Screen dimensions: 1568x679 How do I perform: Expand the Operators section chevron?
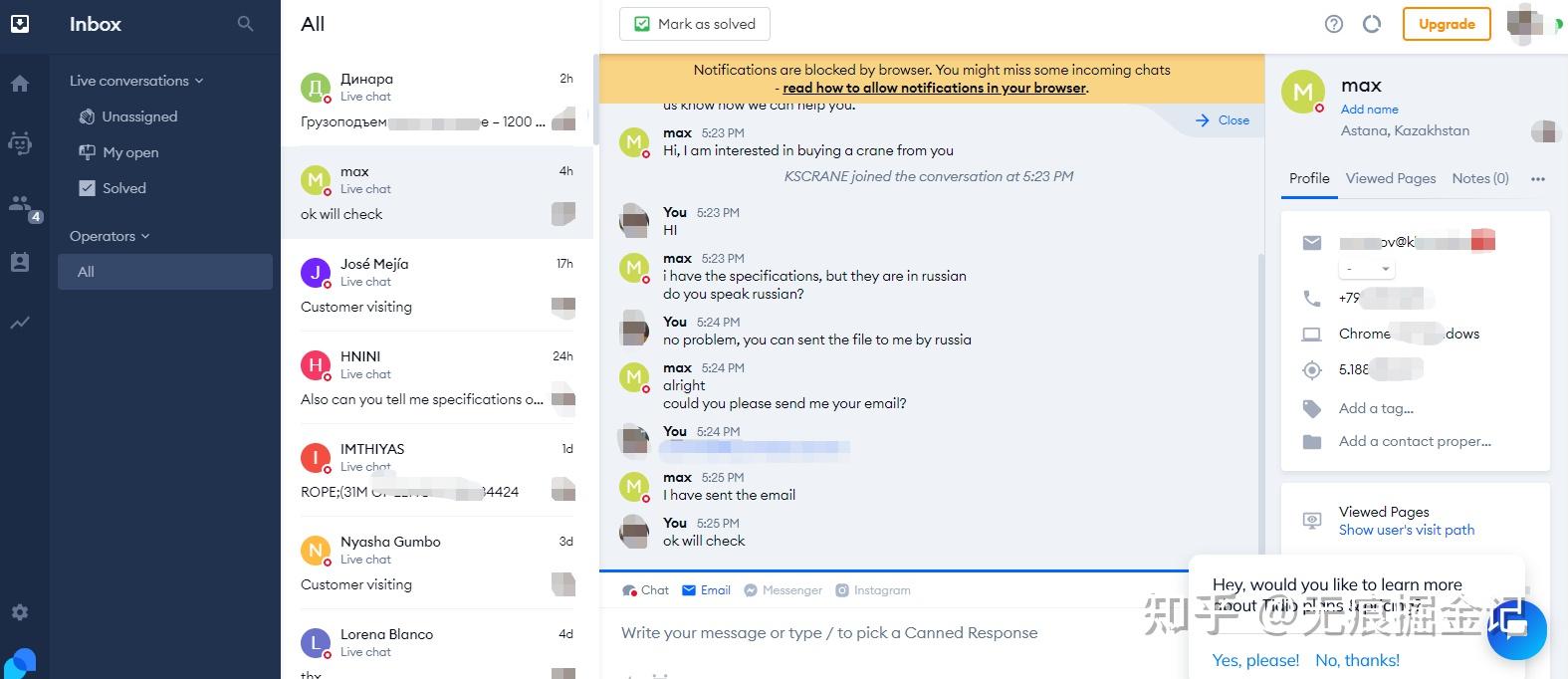[x=145, y=236]
